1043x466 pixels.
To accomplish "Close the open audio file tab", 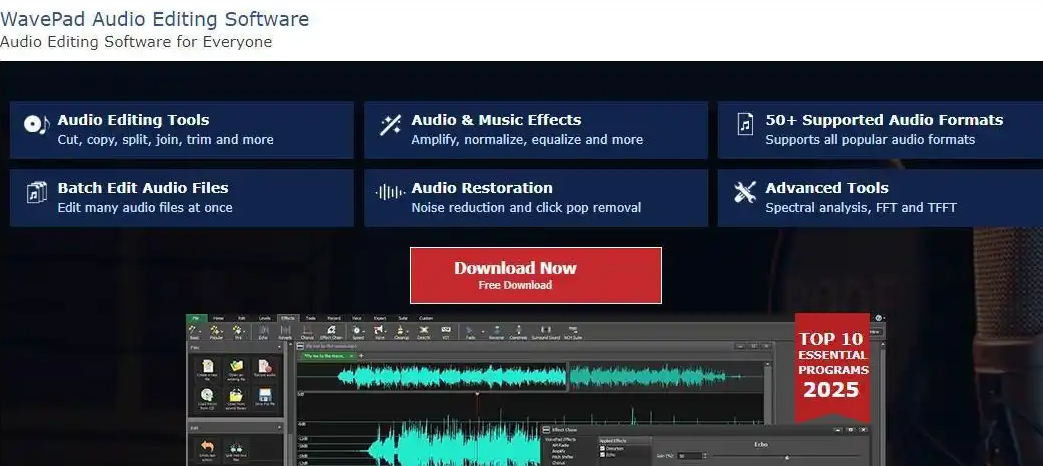I will [x=351, y=356].
